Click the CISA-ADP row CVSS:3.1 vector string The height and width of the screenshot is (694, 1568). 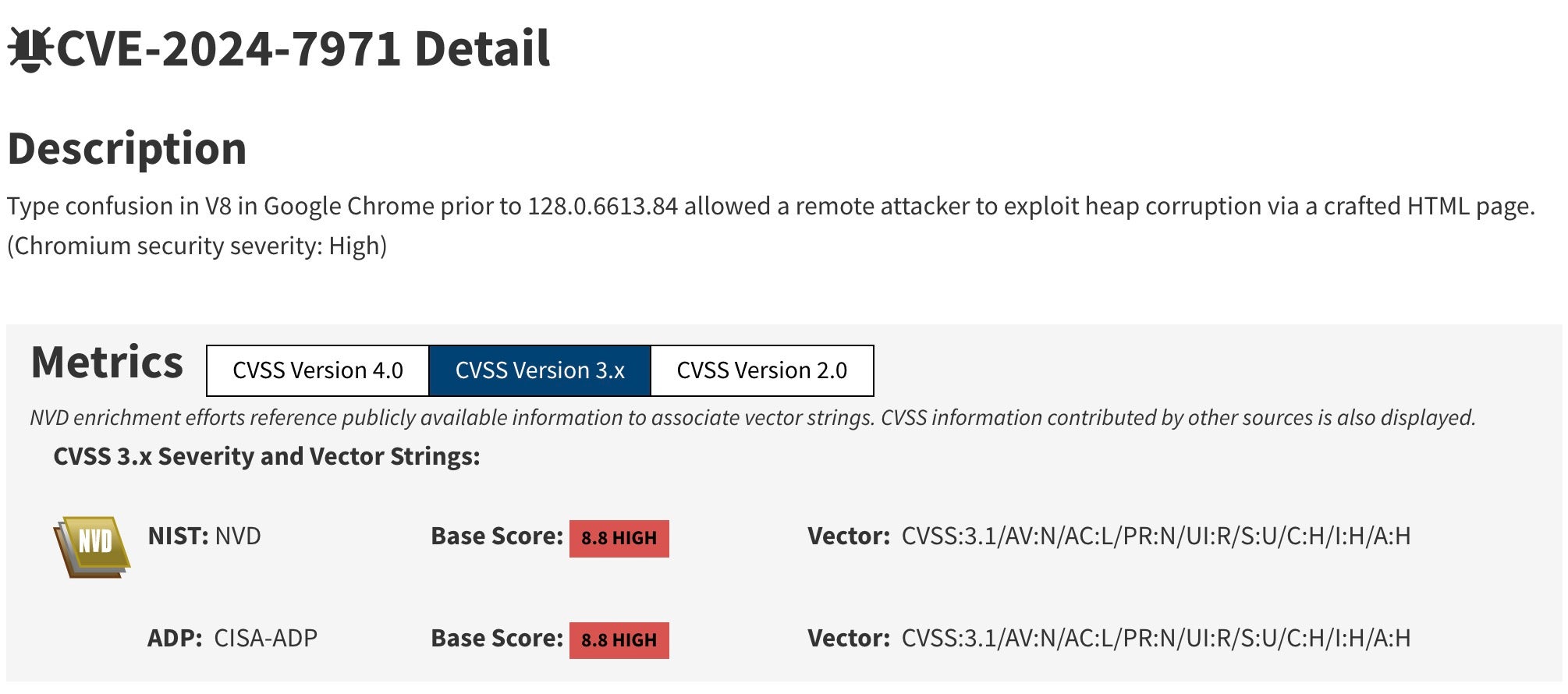coord(1155,639)
